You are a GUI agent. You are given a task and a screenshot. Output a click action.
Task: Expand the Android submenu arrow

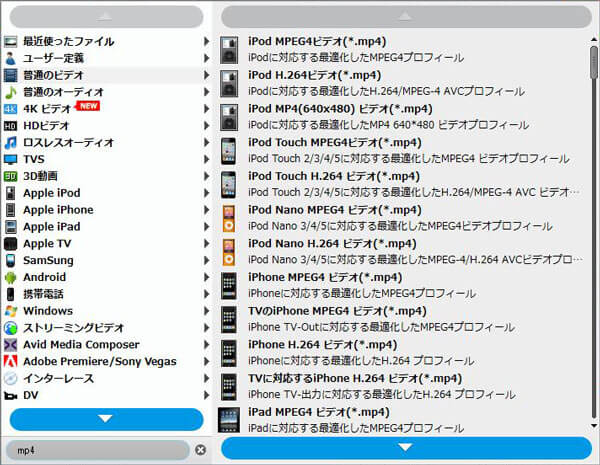207,277
